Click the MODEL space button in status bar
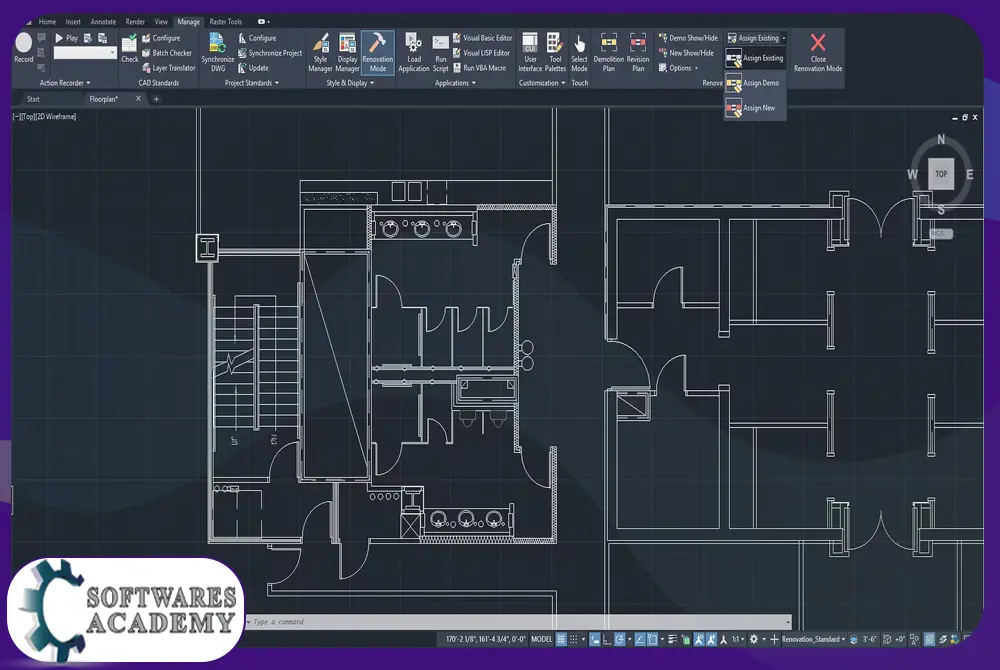Image resolution: width=1000 pixels, height=670 pixels. pos(541,639)
